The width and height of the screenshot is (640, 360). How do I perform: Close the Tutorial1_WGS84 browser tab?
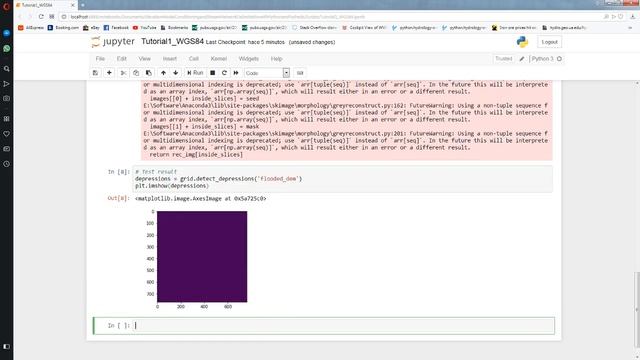point(73,5)
